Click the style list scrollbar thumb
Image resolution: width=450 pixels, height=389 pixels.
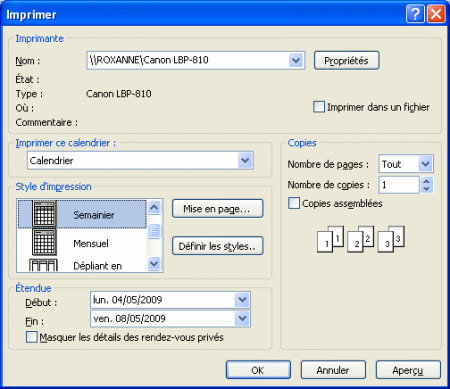(x=154, y=230)
